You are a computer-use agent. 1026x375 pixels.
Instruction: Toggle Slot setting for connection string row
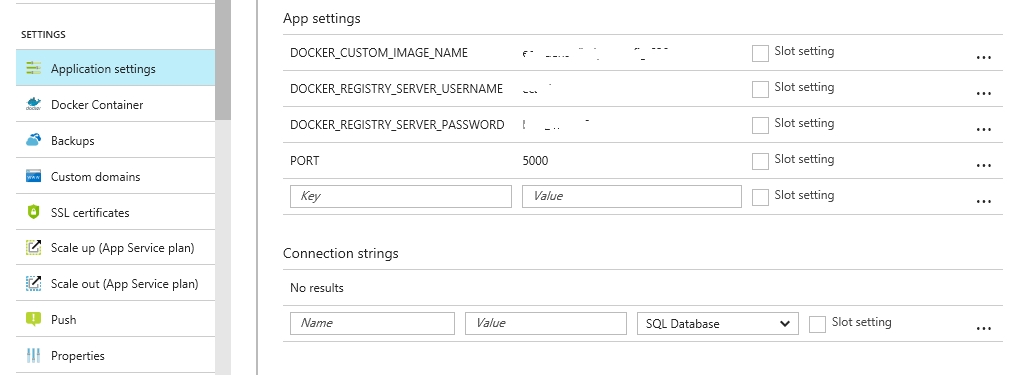pyautogui.click(x=817, y=324)
